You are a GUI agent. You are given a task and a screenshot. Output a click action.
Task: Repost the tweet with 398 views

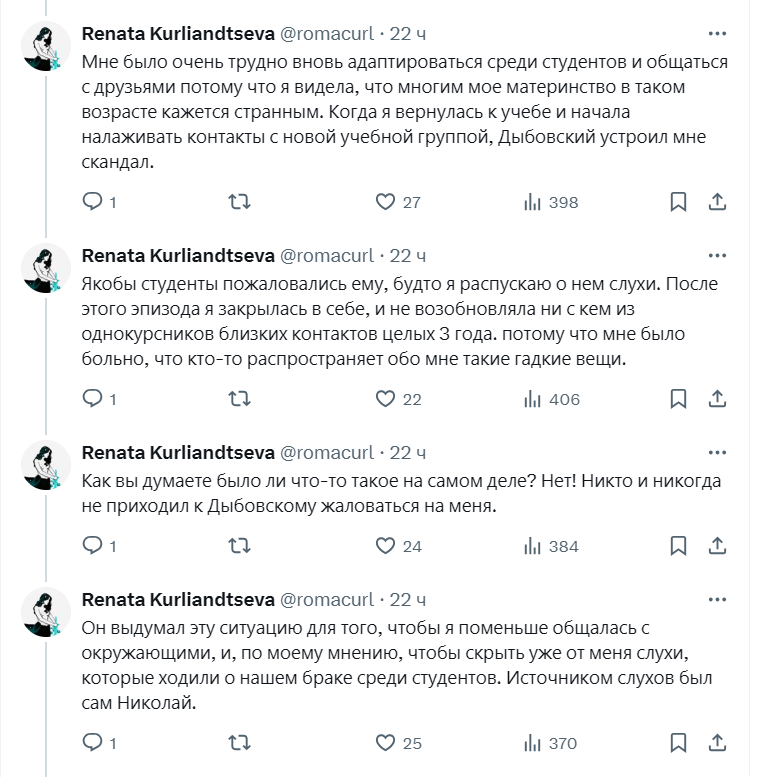[239, 202]
